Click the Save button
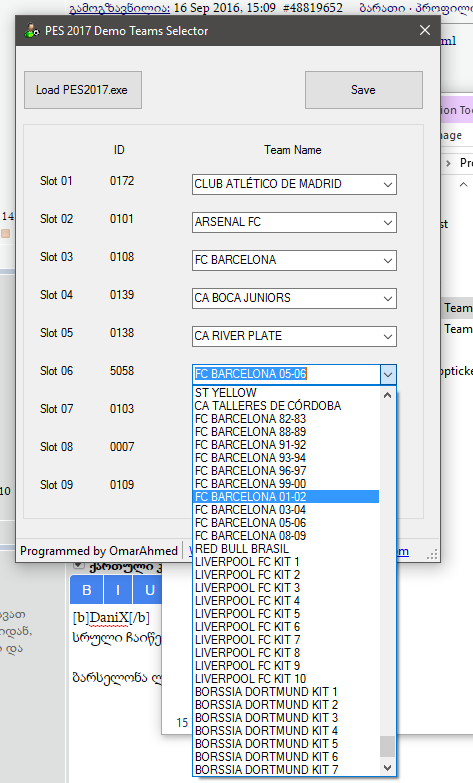The height and width of the screenshot is (783, 473). point(364,90)
